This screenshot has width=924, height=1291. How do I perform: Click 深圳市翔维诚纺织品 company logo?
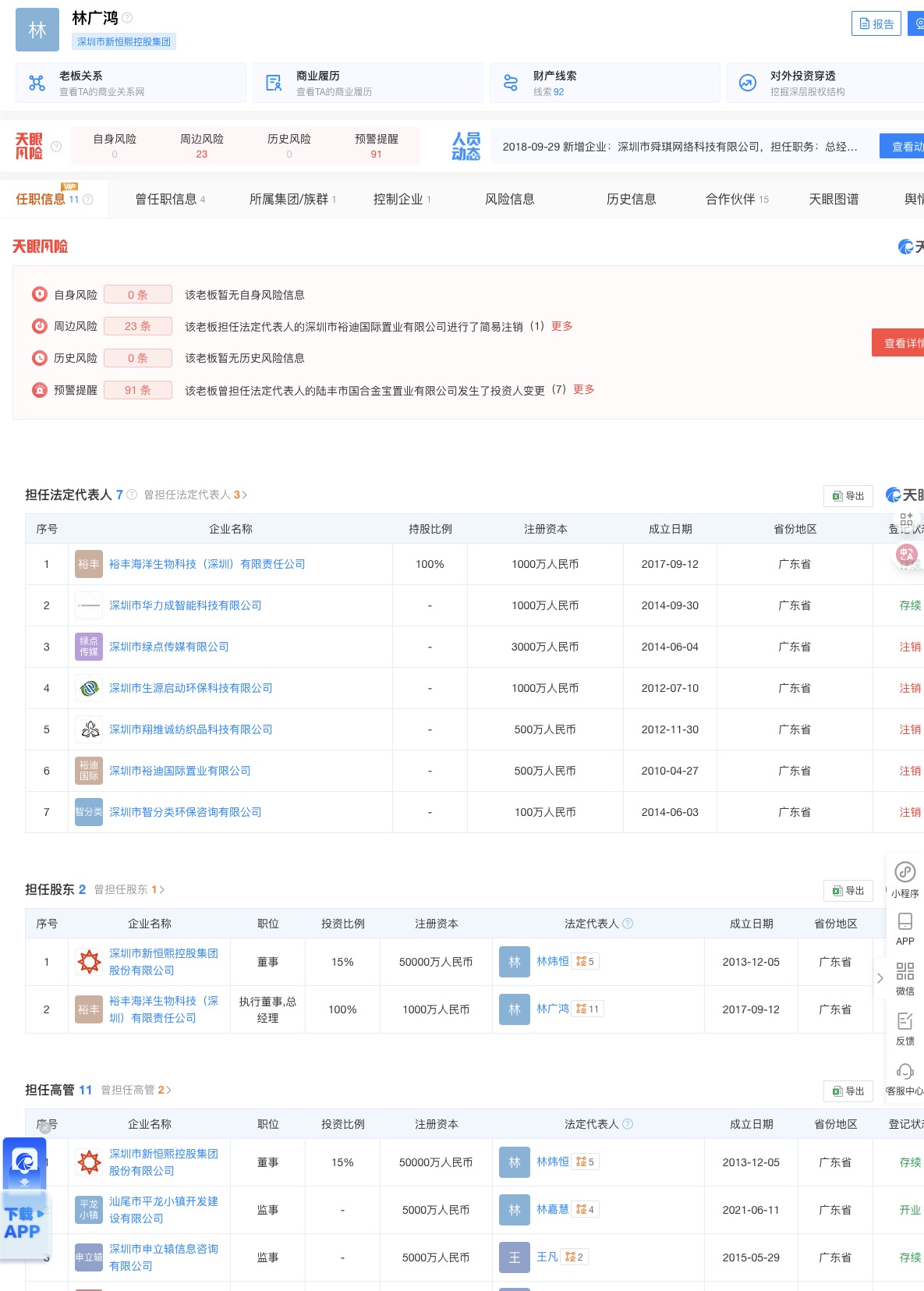click(x=89, y=729)
